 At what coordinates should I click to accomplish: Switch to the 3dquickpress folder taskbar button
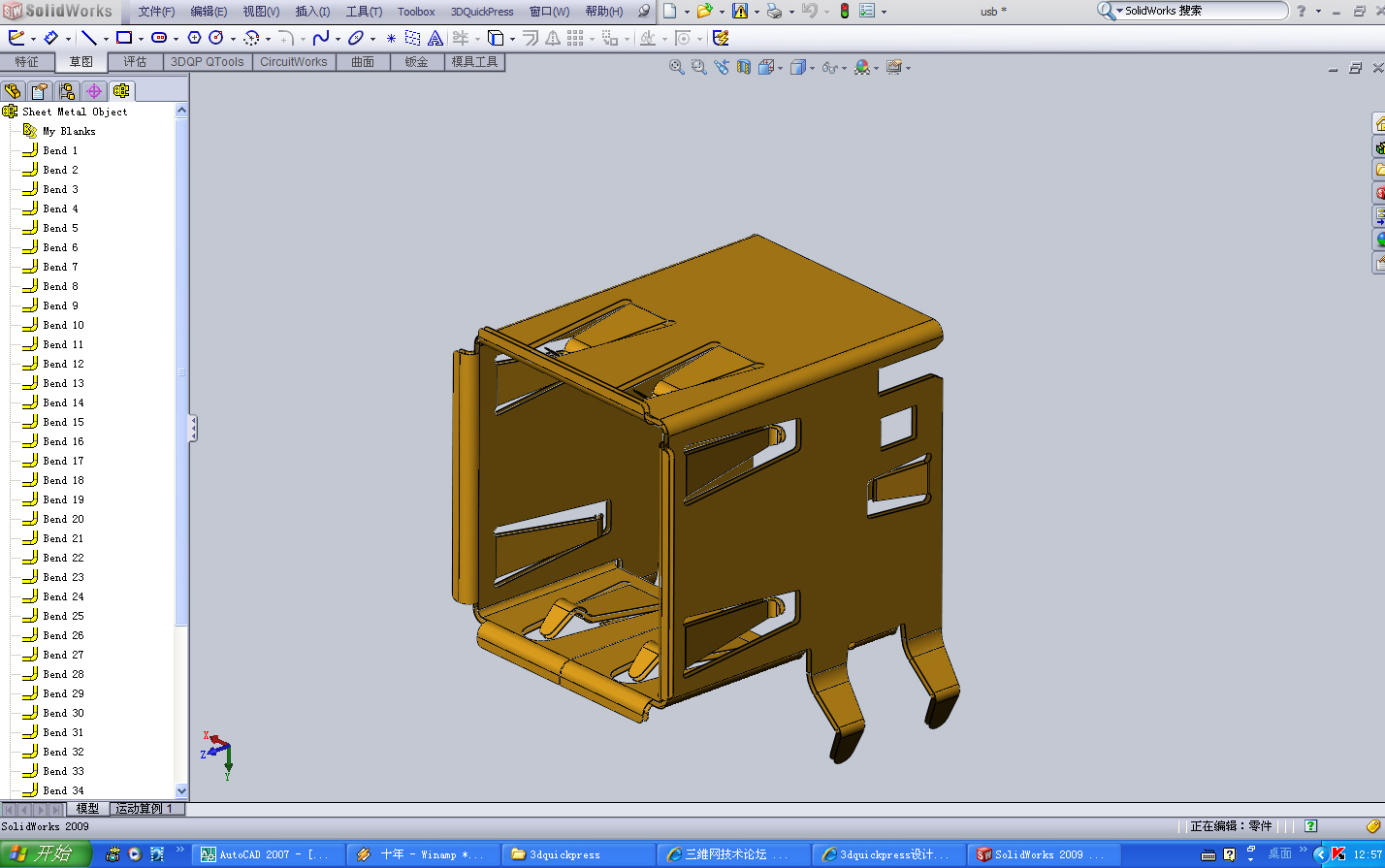(577, 854)
